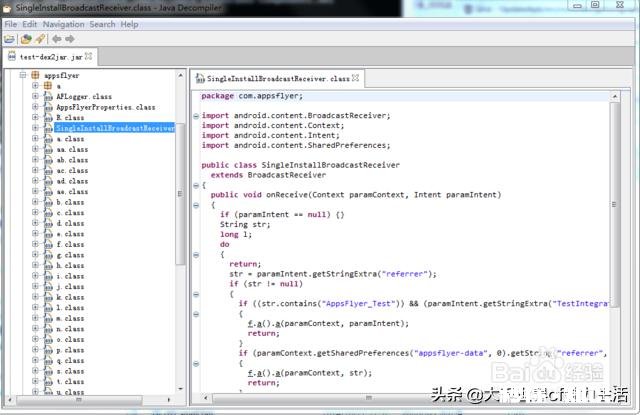The height and width of the screenshot is (415, 640).
Task: Expand the a.class node
Action: pos(36,138)
